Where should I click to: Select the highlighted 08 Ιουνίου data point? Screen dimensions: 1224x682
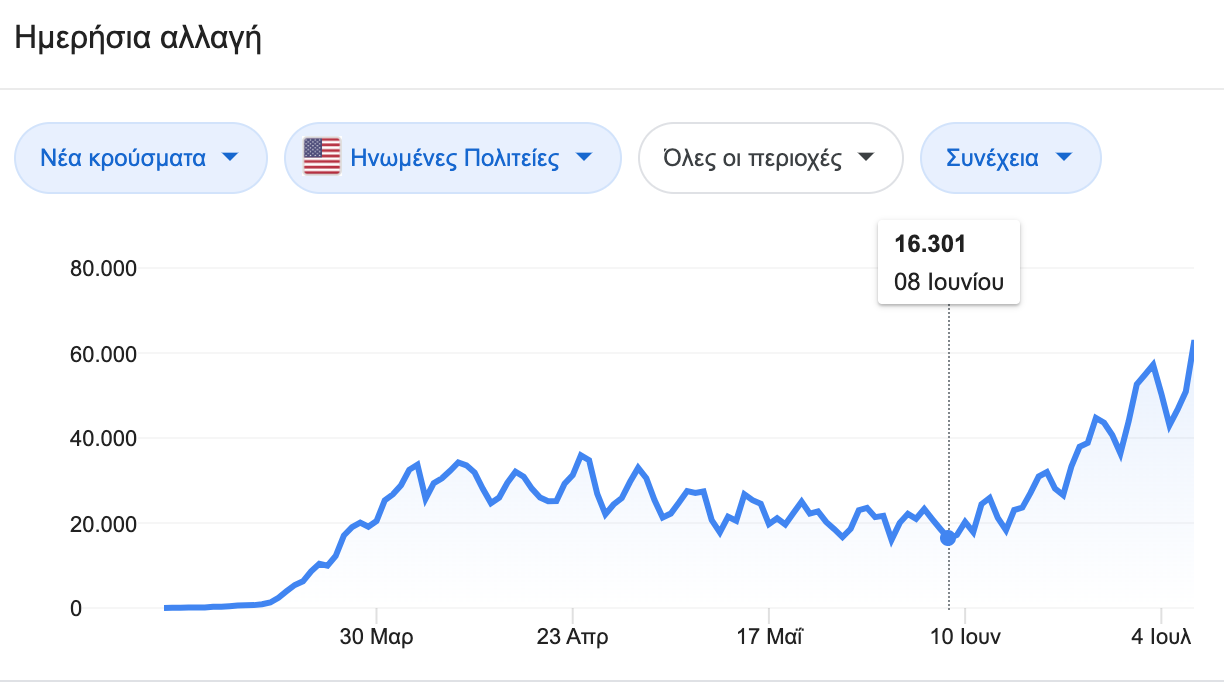(948, 538)
